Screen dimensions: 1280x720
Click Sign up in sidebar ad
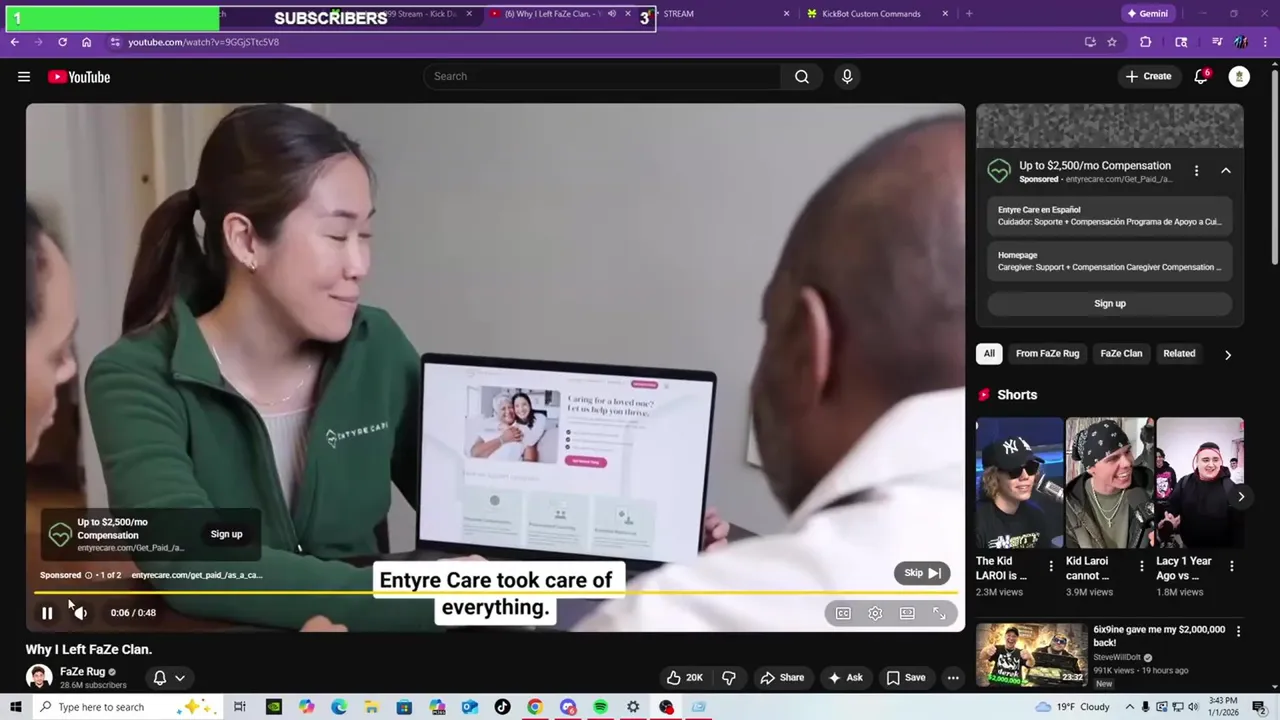point(1110,304)
